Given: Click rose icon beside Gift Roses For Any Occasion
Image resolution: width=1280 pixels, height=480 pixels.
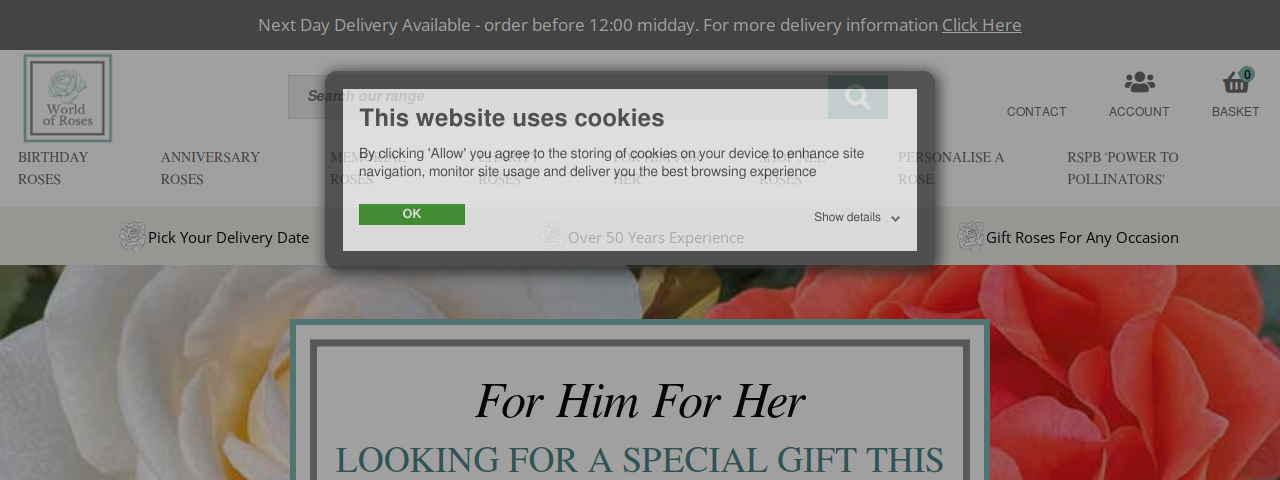Looking at the screenshot, I should (971, 237).
